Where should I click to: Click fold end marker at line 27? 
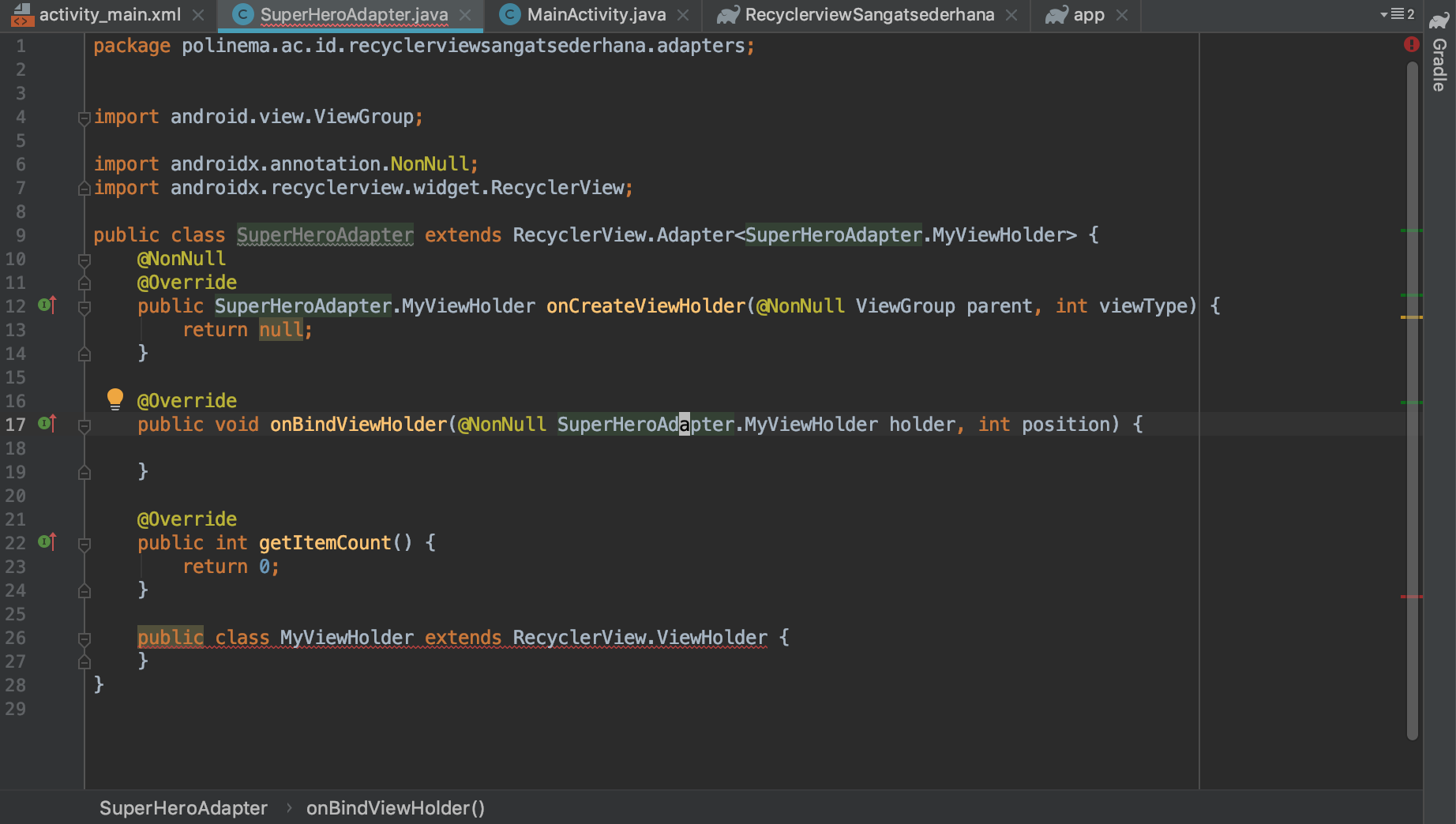[84, 662]
